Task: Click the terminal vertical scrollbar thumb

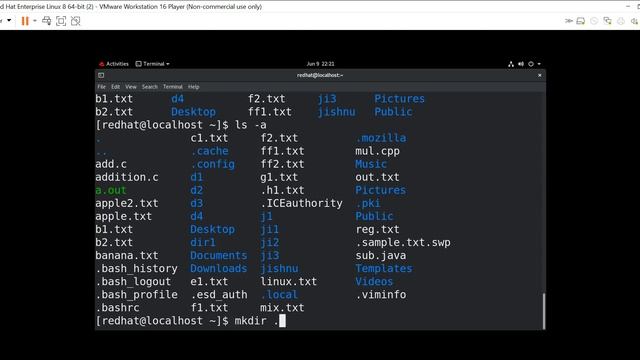Action: [544, 311]
